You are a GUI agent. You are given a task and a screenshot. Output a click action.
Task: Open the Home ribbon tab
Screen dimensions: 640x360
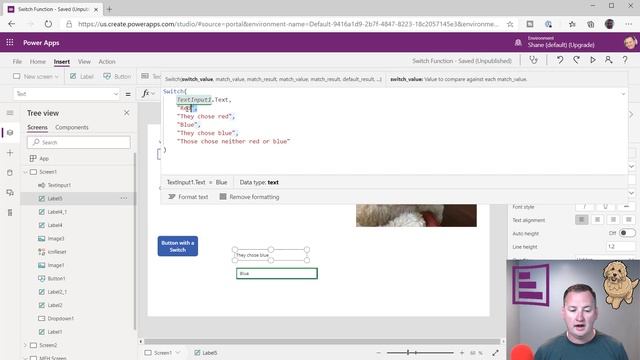tap(38, 62)
